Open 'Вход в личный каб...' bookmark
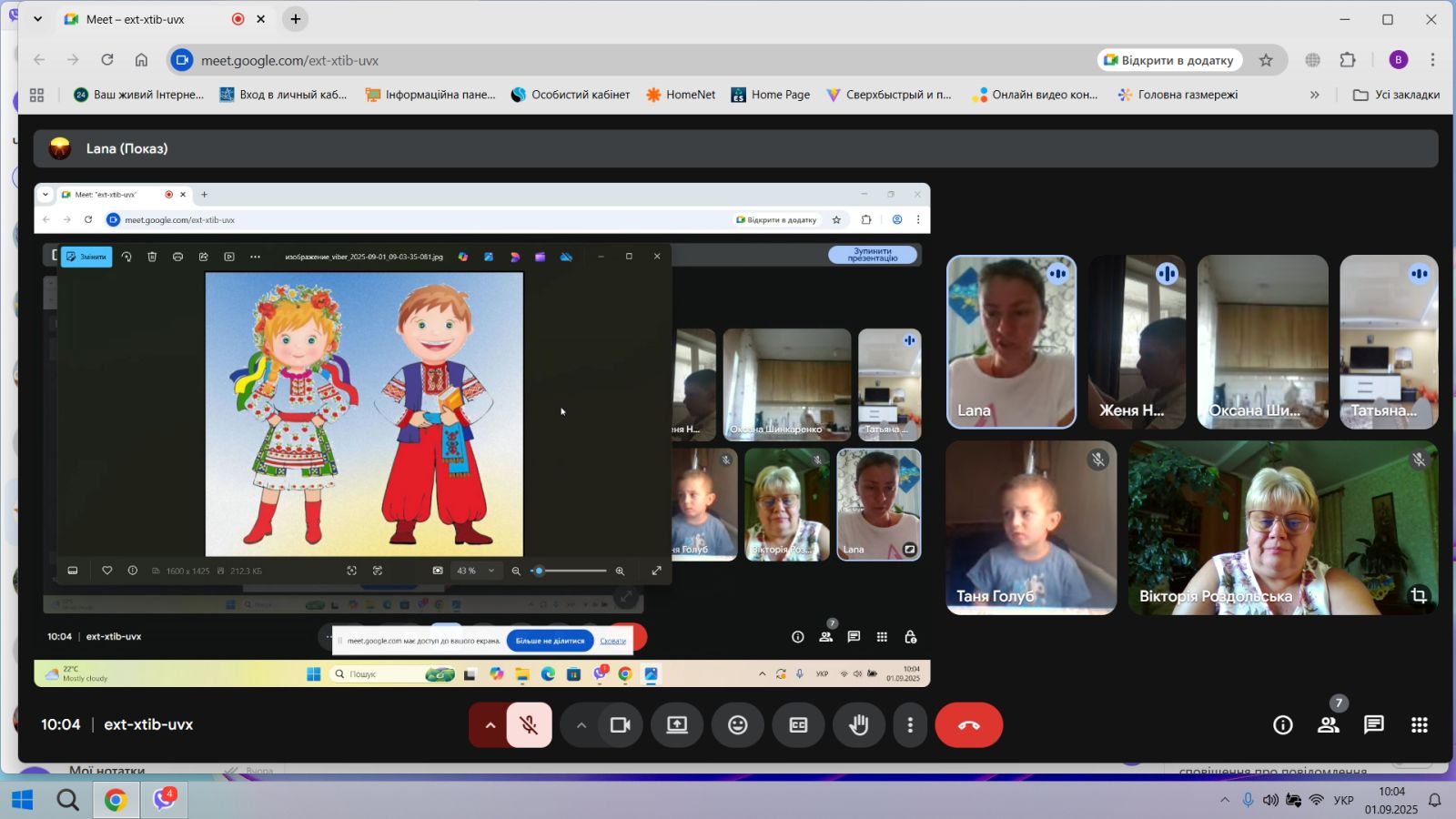 point(283,95)
